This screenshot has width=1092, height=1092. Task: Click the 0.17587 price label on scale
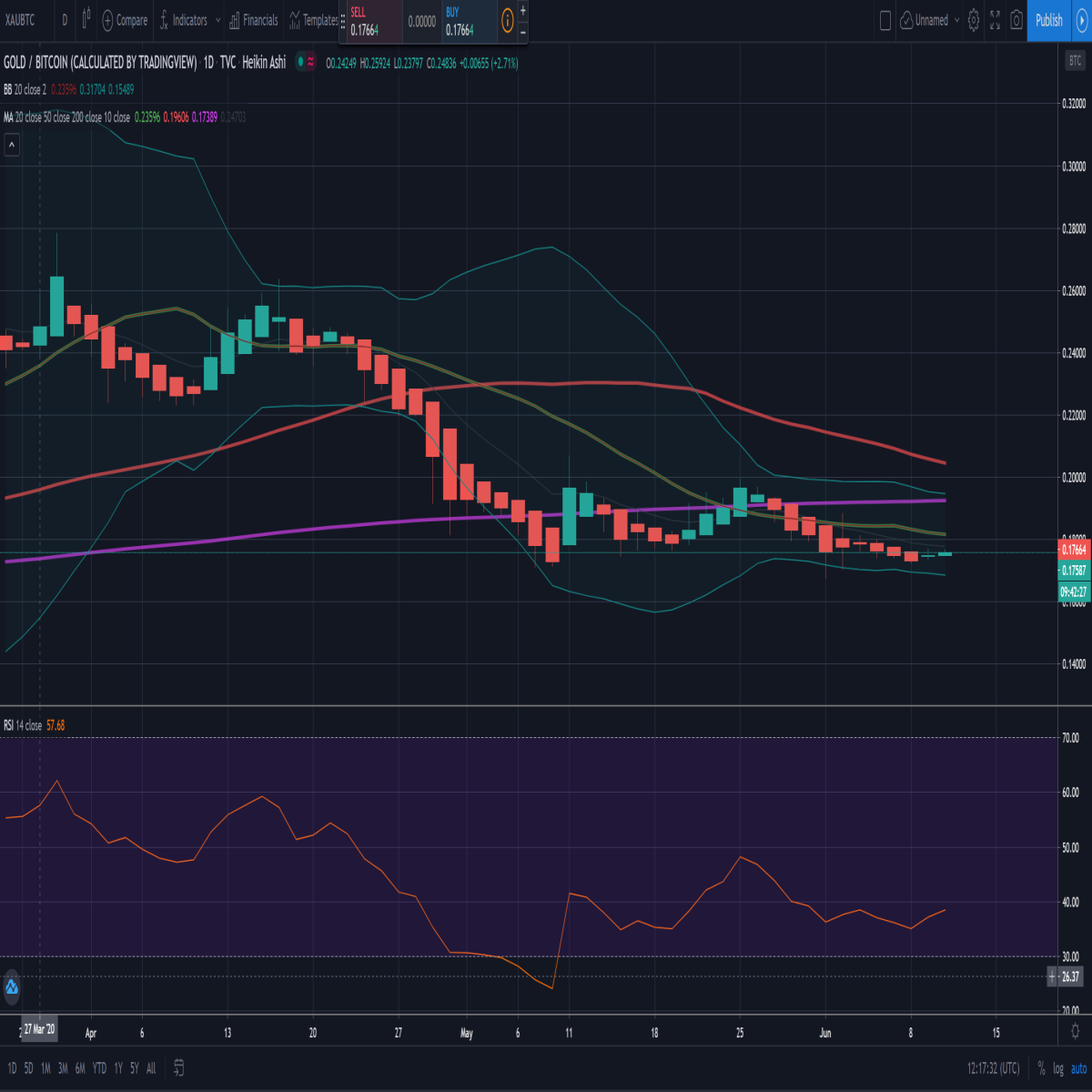1074,571
